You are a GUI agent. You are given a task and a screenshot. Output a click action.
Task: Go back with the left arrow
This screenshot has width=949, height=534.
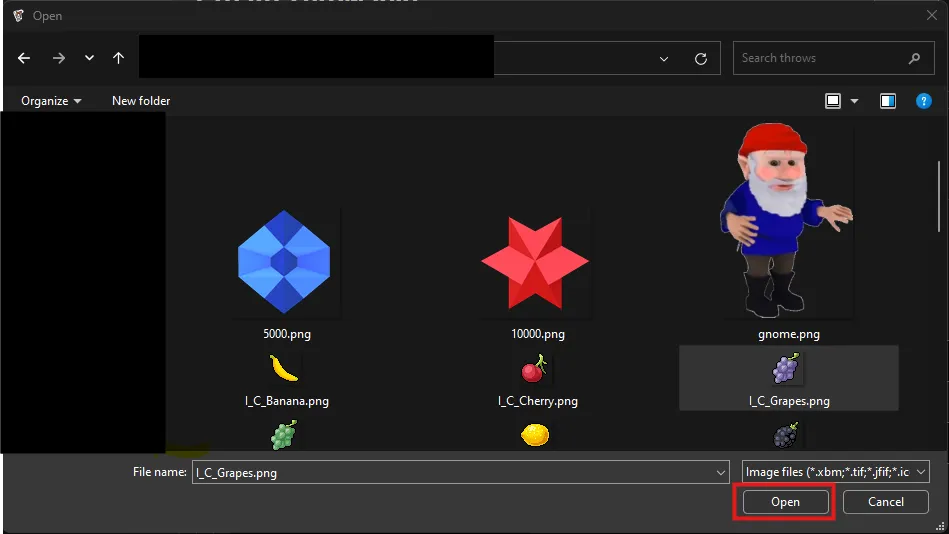coord(24,58)
